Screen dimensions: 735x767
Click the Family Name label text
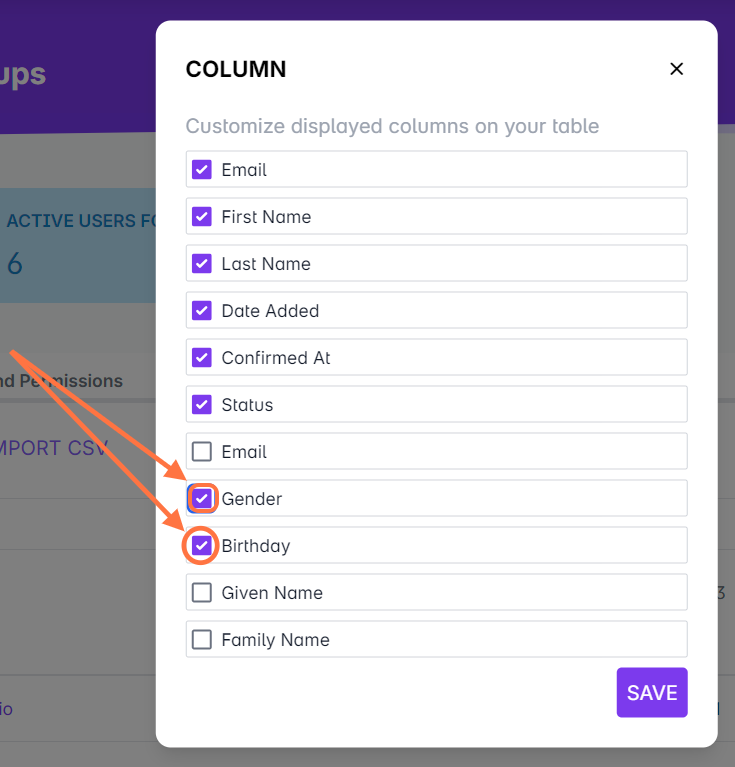pos(275,640)
